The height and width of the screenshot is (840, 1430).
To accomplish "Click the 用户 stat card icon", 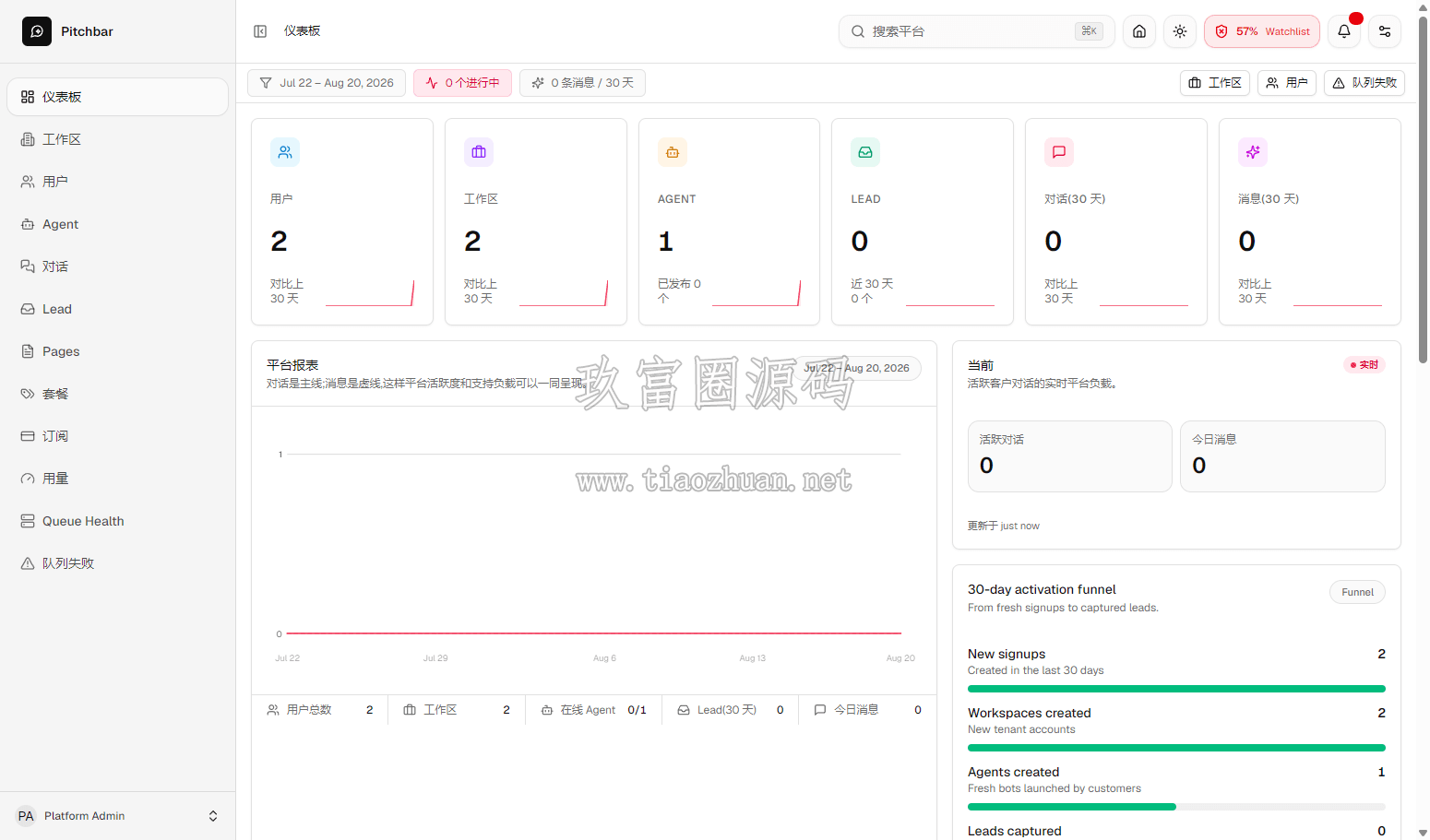I will coord(285,152).
